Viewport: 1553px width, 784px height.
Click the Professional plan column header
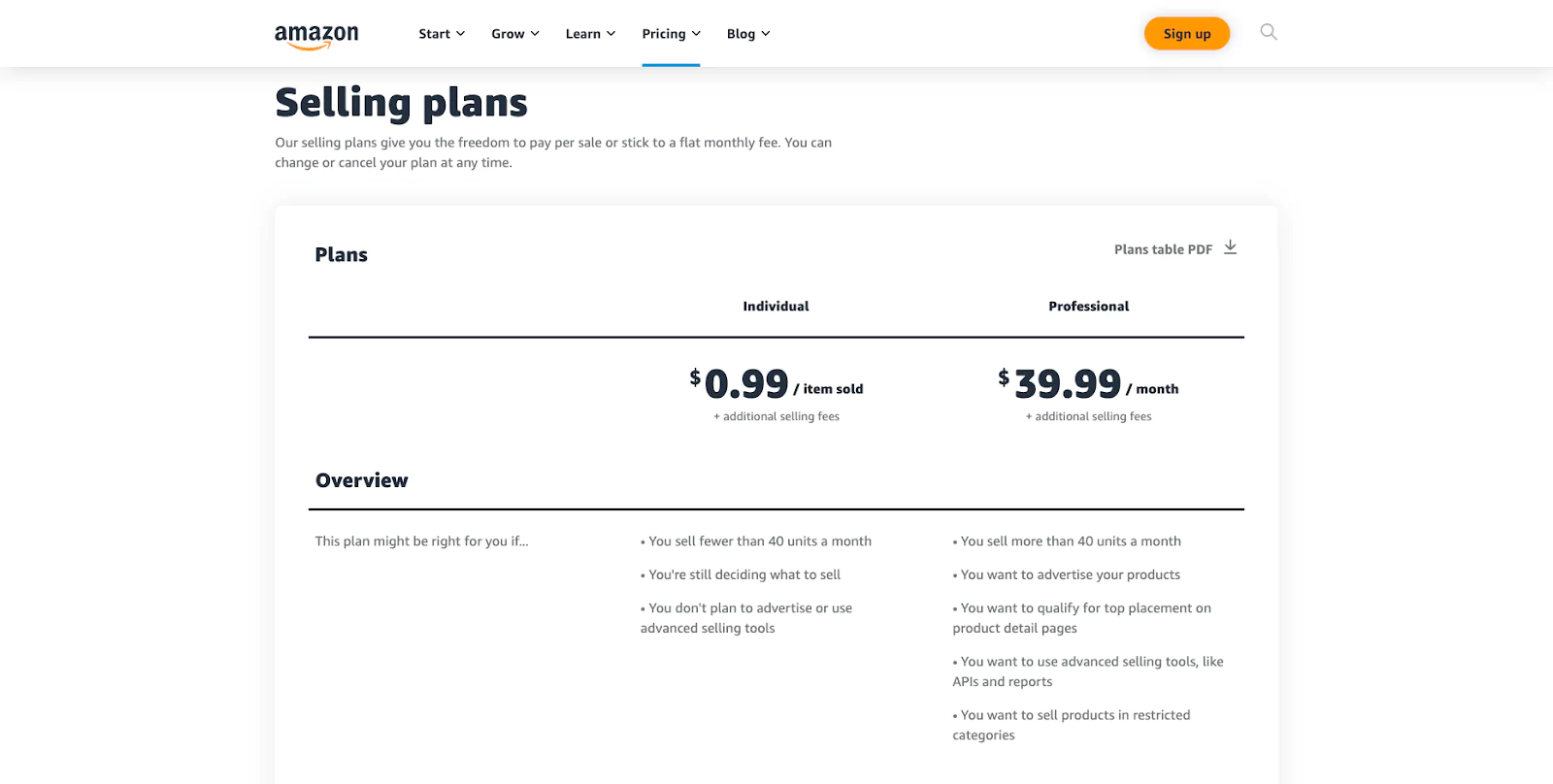pos(1088,306)
